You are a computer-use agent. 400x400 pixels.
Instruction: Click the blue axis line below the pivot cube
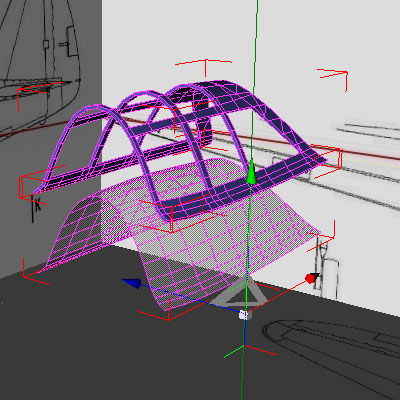point(245,333)
